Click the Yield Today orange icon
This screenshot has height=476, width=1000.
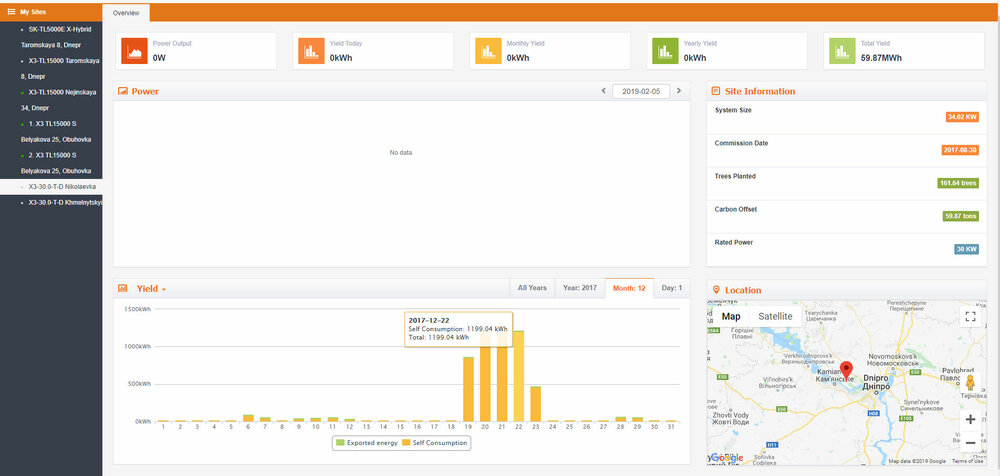click(x=311, y=51)
